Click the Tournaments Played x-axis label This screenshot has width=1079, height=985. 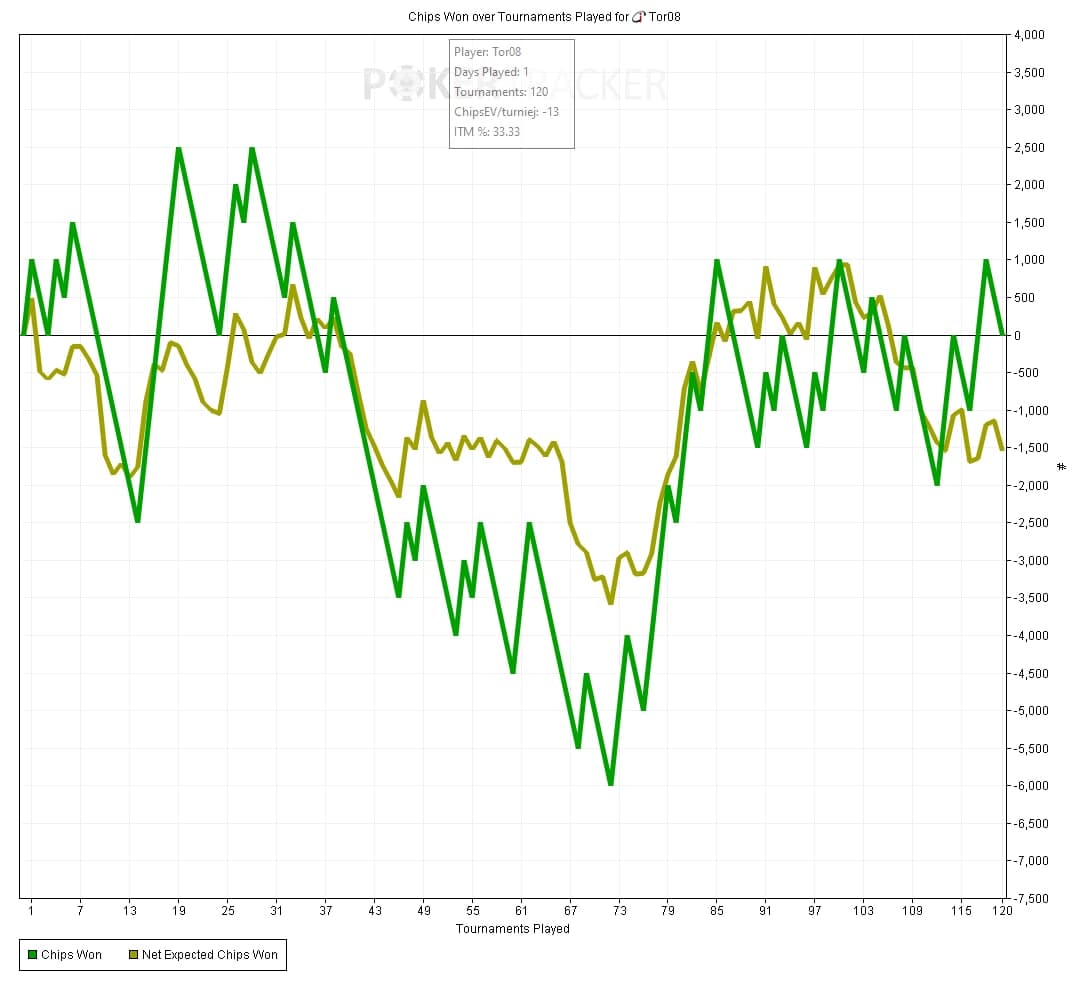tap(513, 929)
